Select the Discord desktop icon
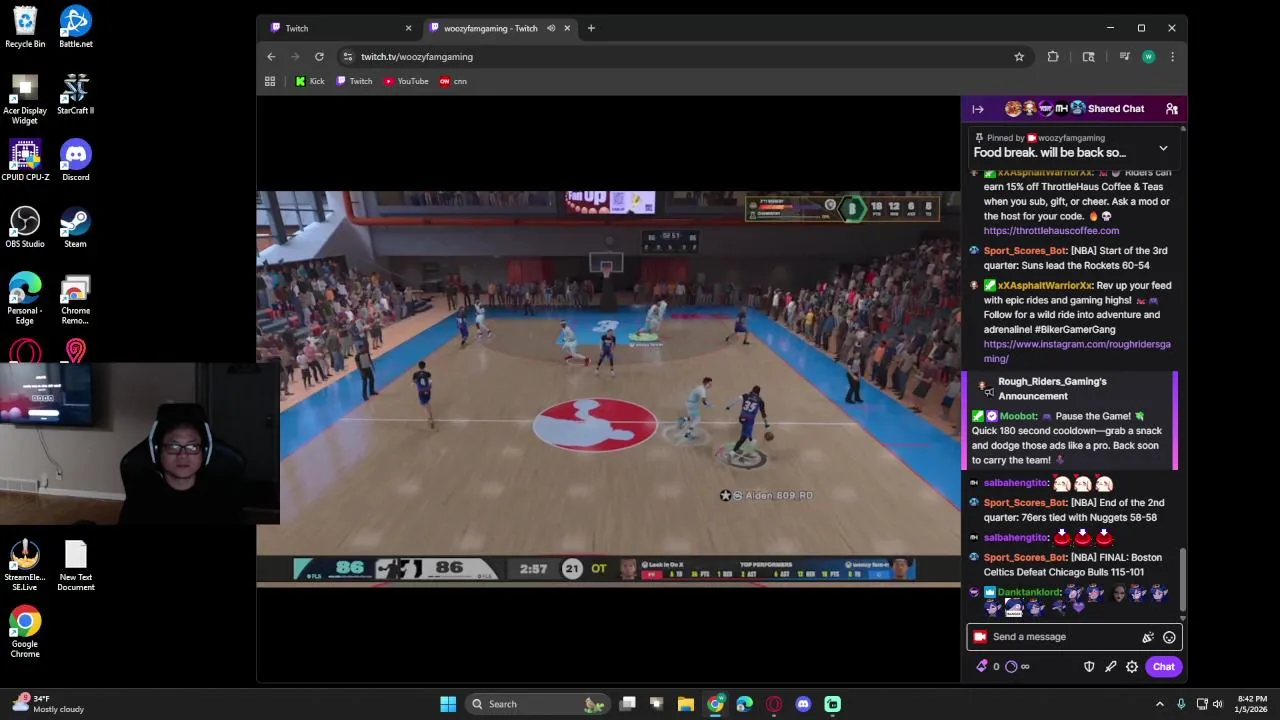The height and width of the screenshot is (720, 1280). point(76,160)
